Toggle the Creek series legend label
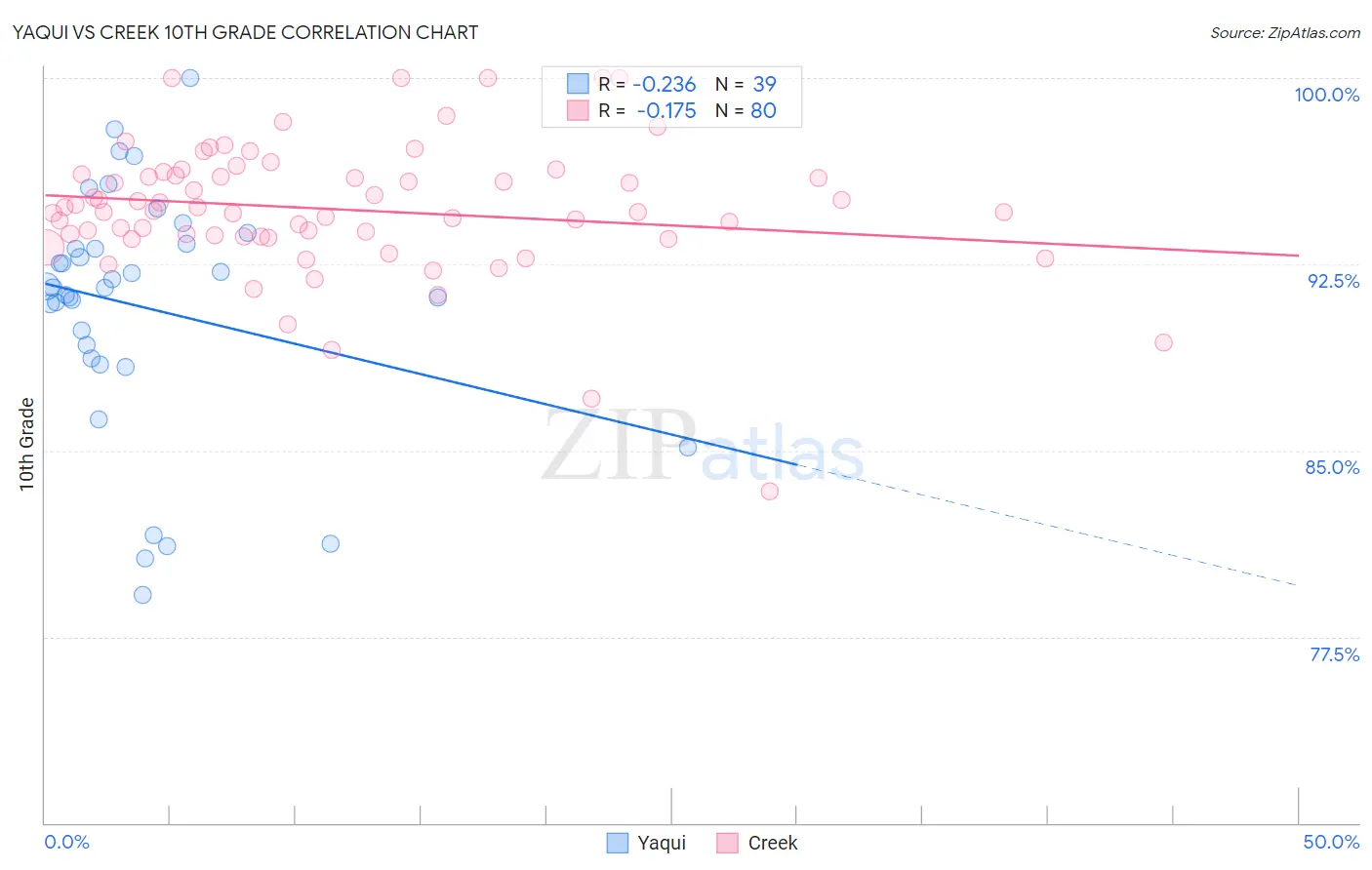The height and width of the screenshot is (870, 1372). coord(773,843)
